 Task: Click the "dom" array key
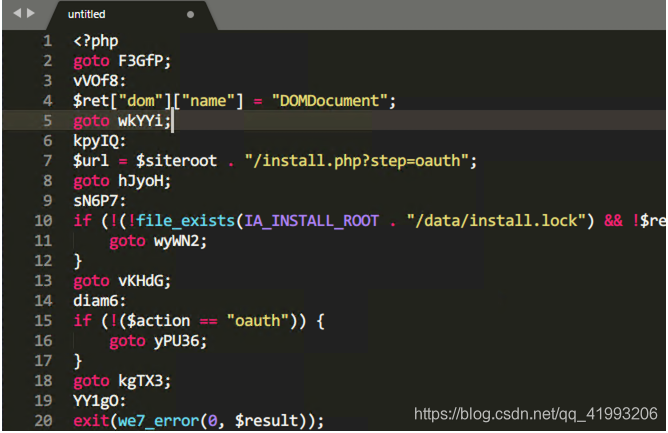(x=141, y=101)
